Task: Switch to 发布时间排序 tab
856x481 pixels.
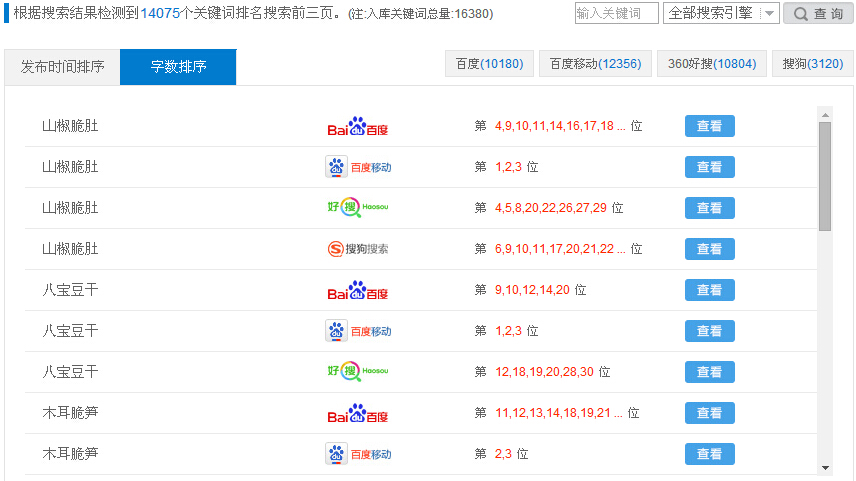Action: [x=62, y=67]
